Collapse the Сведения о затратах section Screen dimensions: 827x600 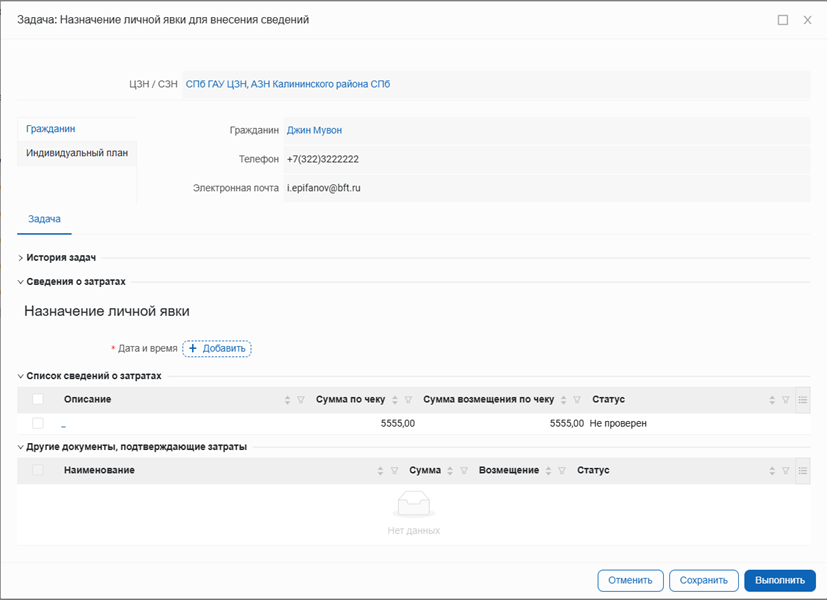pyautogui.click(x=21, y=282)
